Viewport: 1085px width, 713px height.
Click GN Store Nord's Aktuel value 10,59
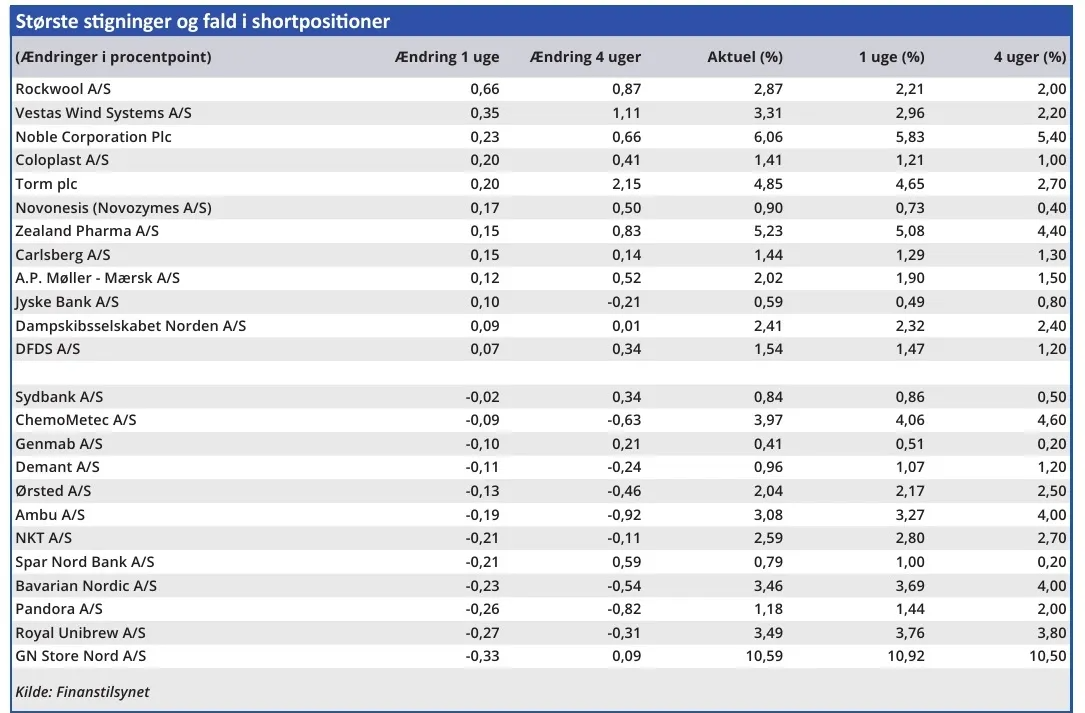click(762, 656)
